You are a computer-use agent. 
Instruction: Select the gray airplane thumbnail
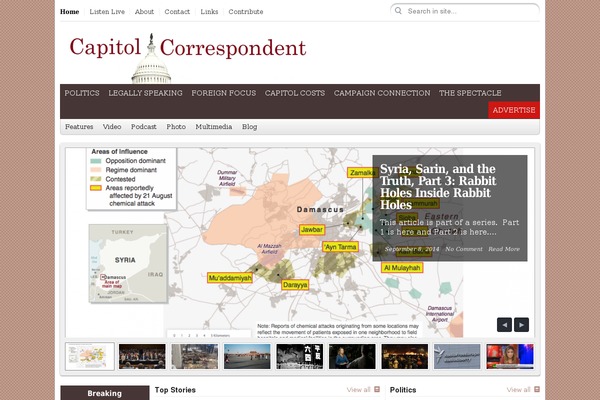457,356
